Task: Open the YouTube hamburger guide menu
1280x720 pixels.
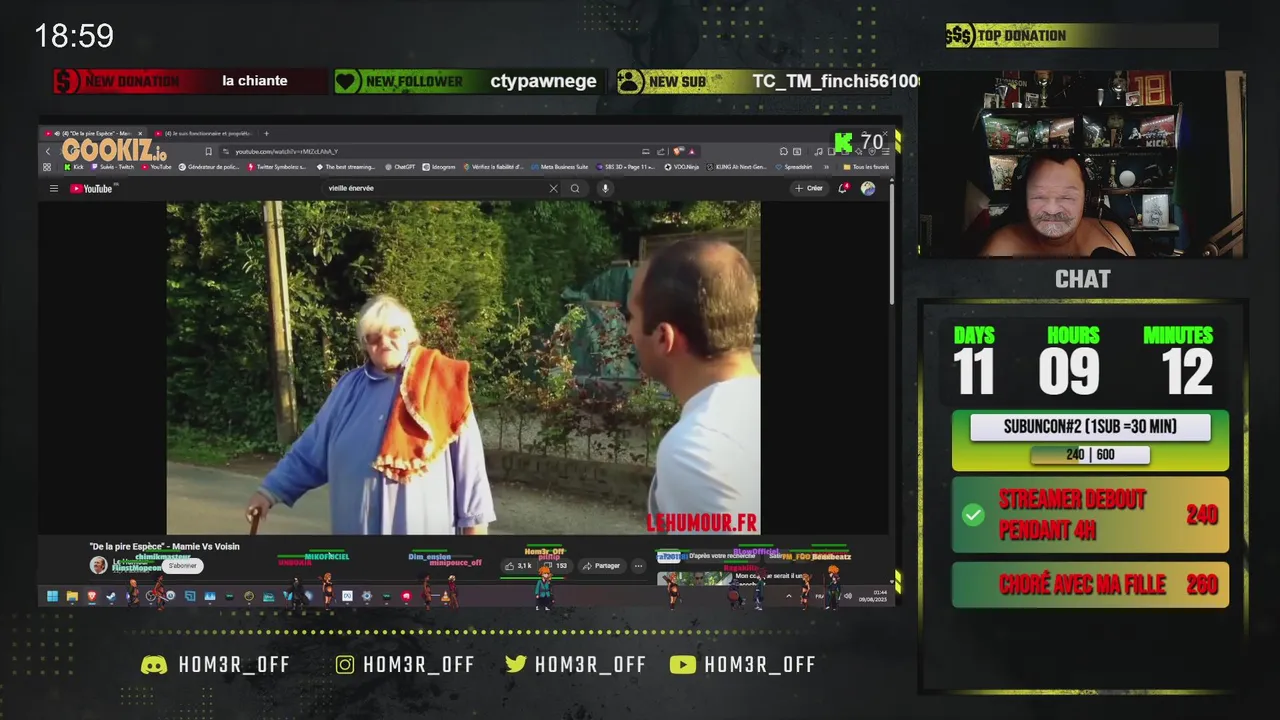Action: tap(54, 188)
